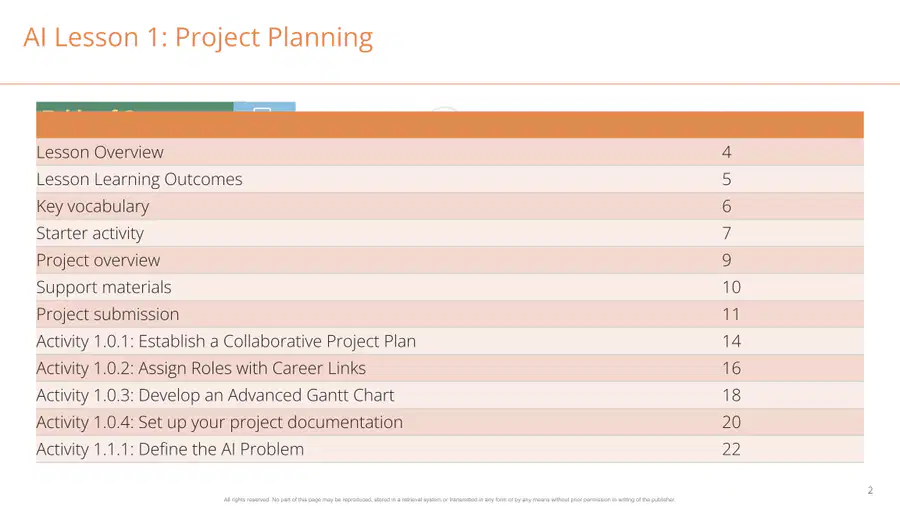900x506 pixels.
Task: Click the small blue icon tab above table
Action: click(265, 107)
